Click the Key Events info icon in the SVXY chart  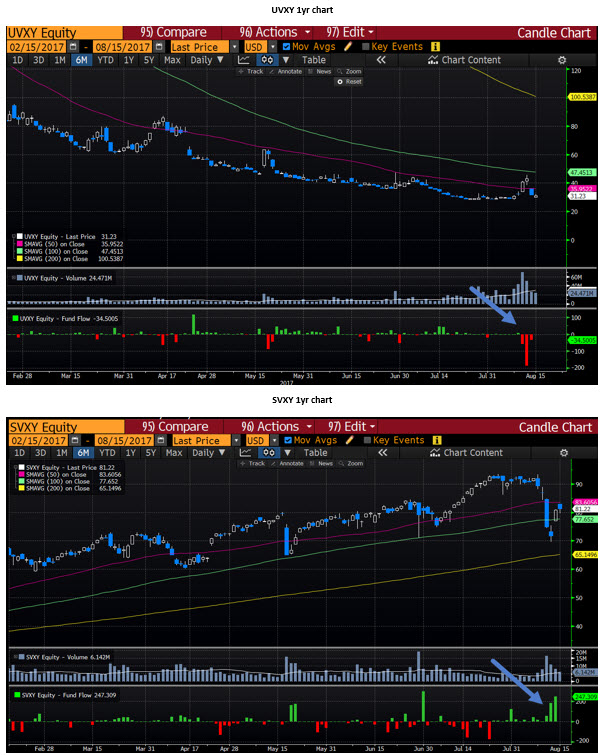(x=434, y=440)
